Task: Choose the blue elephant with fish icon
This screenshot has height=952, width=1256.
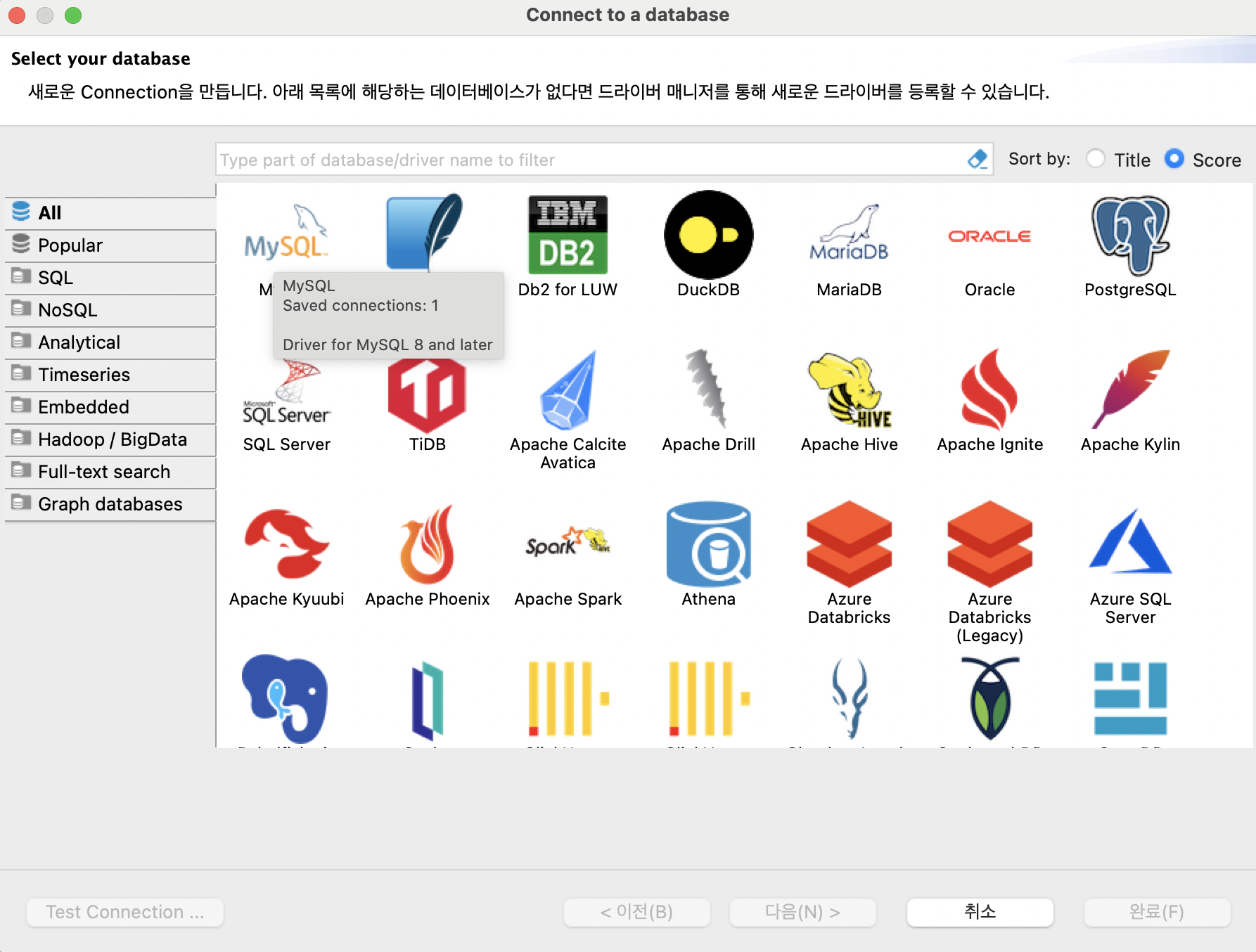Action: tap(286, 697)
